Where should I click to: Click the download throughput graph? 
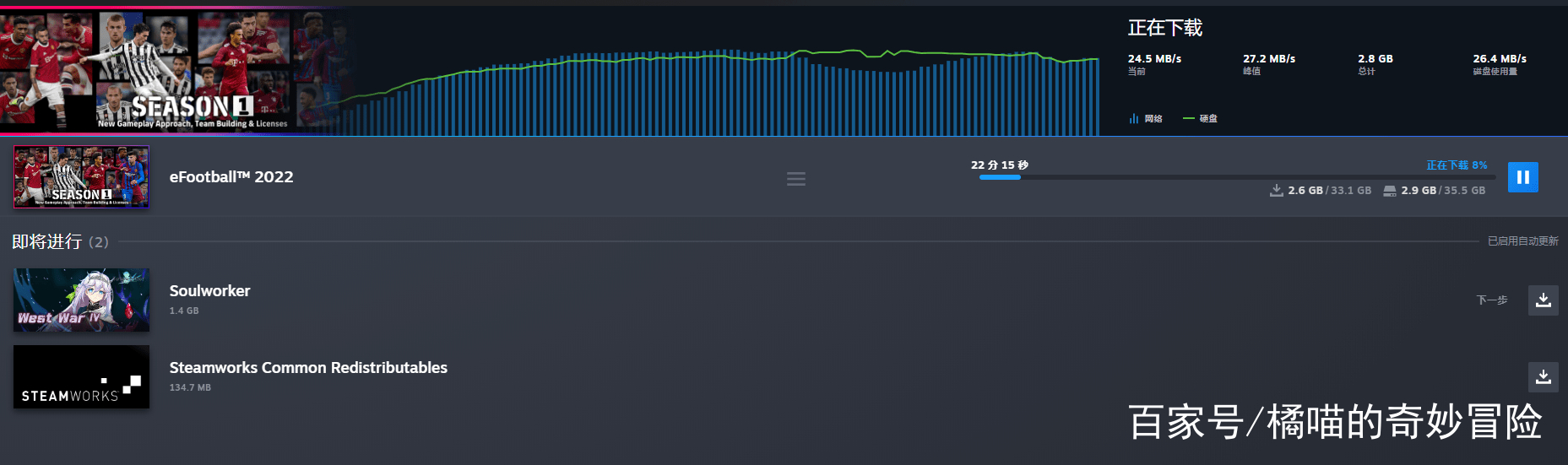coord(718,91)
